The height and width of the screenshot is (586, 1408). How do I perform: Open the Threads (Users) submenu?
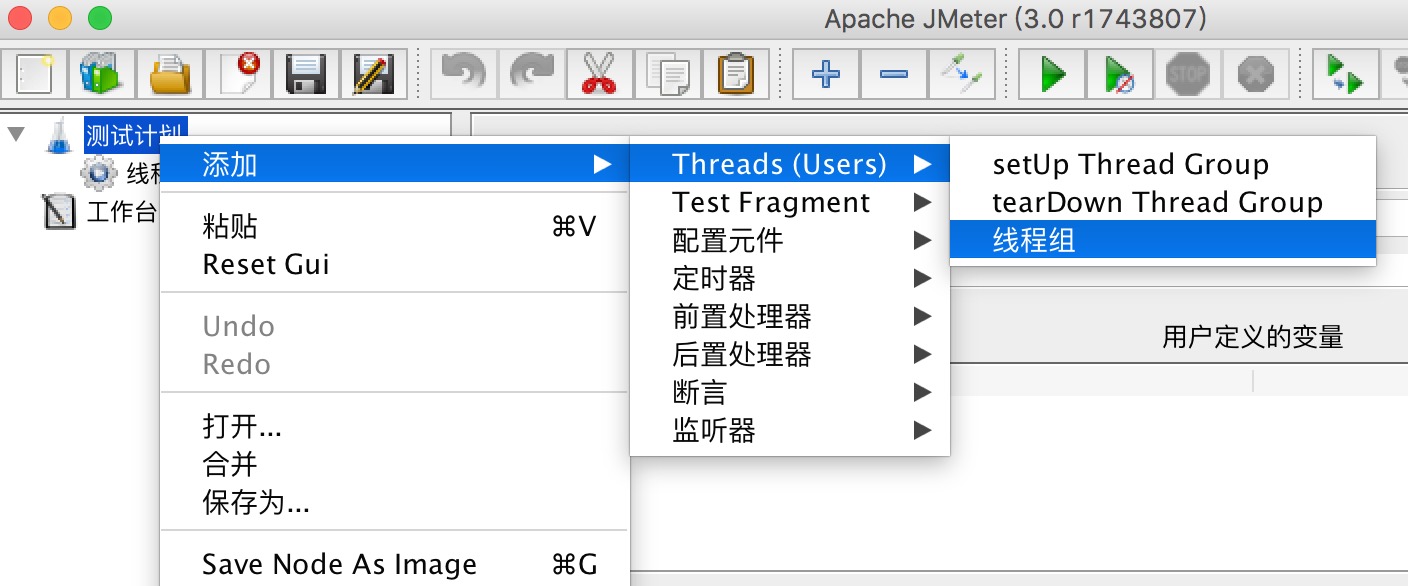point(790,164)
